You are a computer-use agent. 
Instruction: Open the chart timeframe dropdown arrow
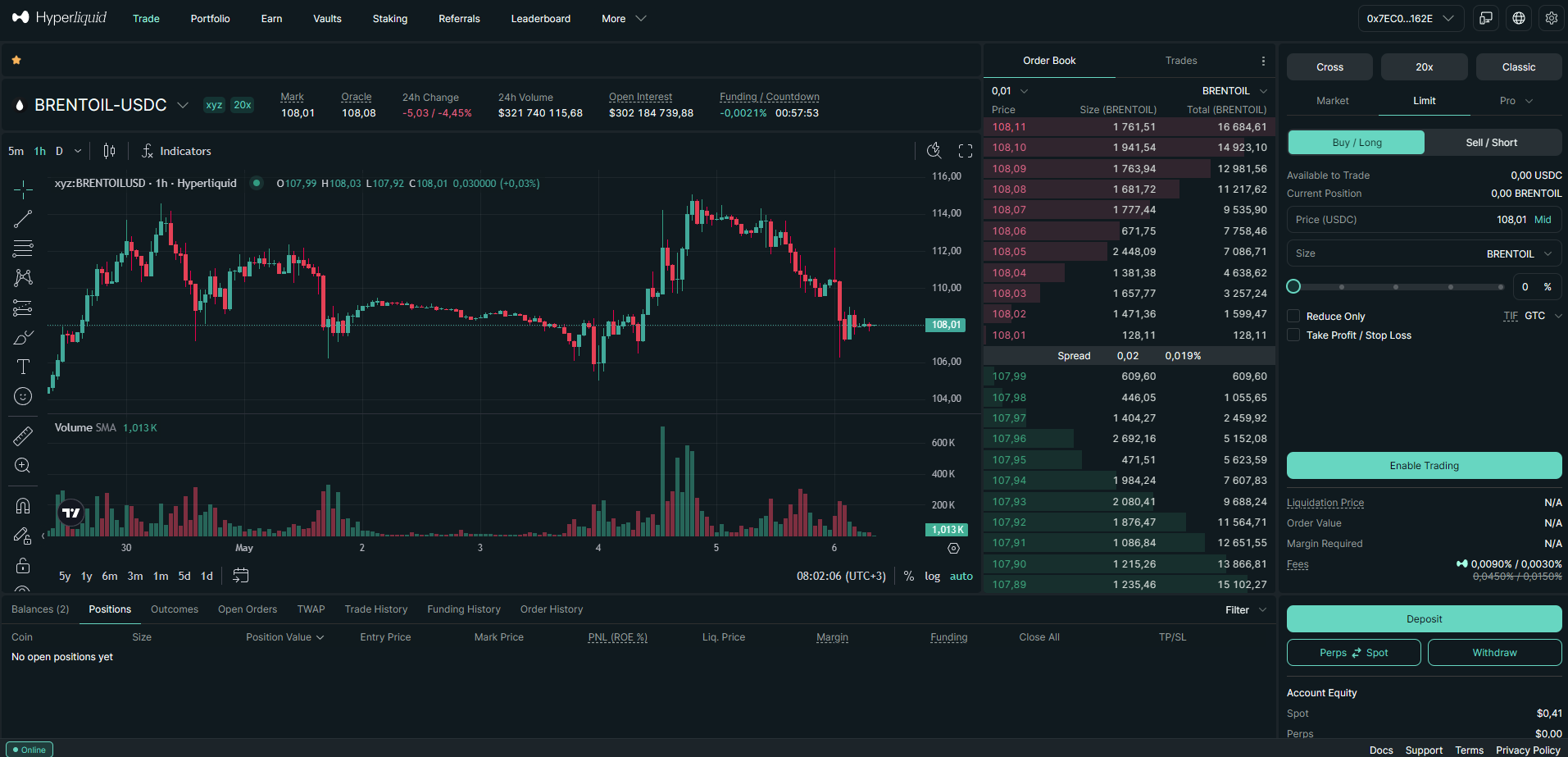point(78,151)
